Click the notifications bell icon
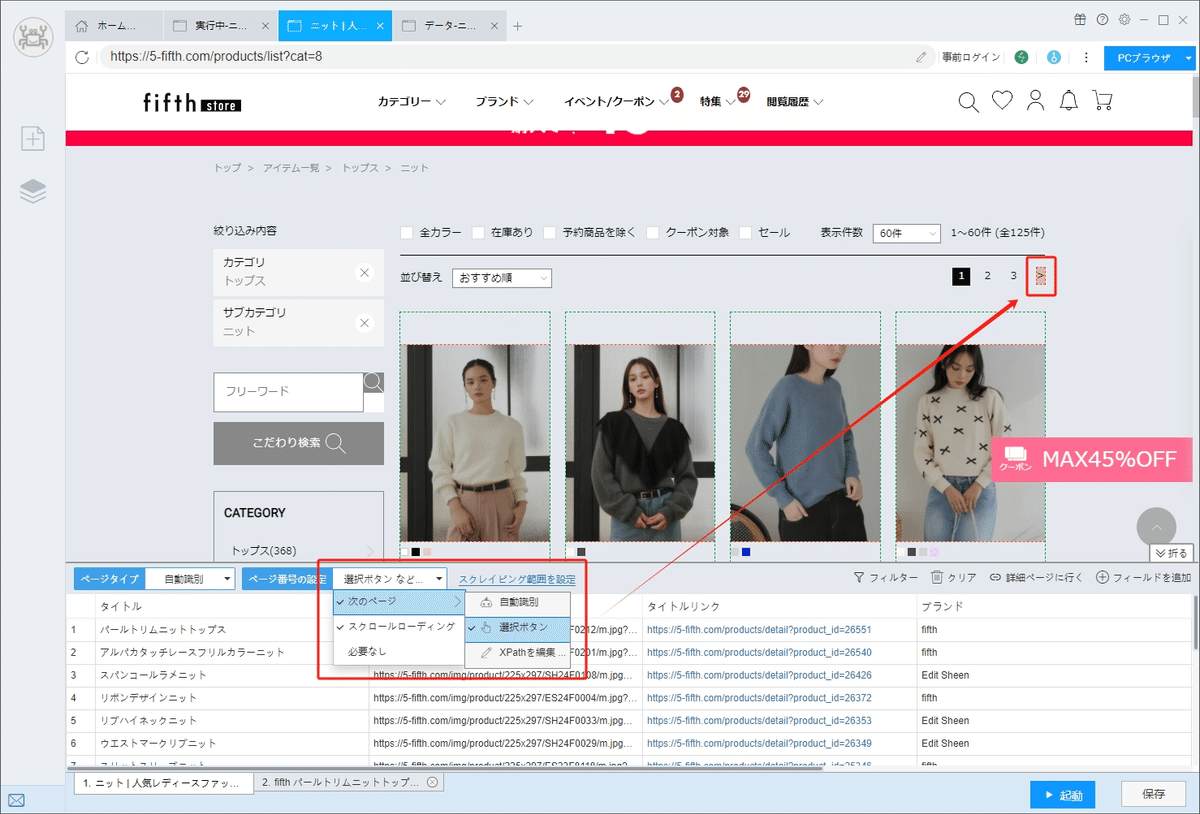The height and width of the screenshot is (814, 1200). point(1069,101)
